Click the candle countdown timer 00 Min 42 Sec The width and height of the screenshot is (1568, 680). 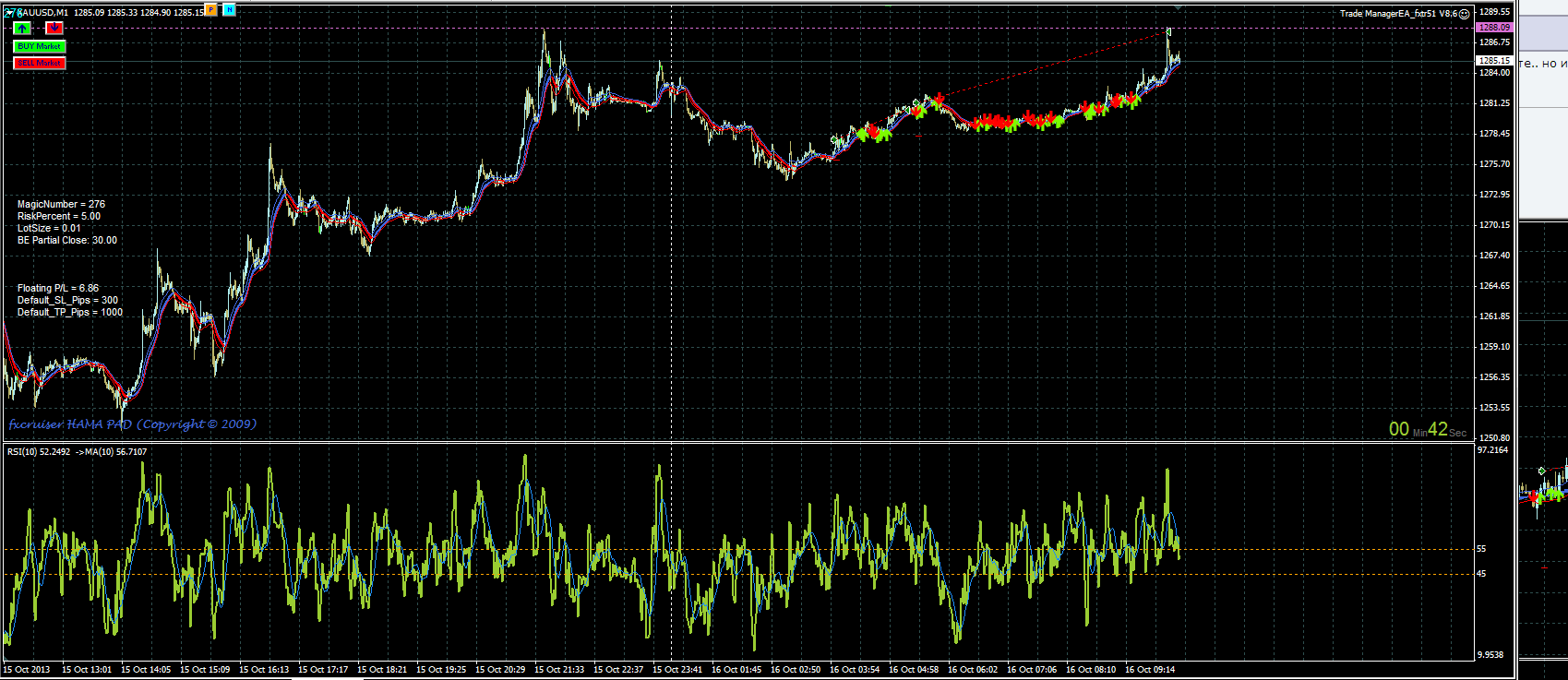point(1428,429)
